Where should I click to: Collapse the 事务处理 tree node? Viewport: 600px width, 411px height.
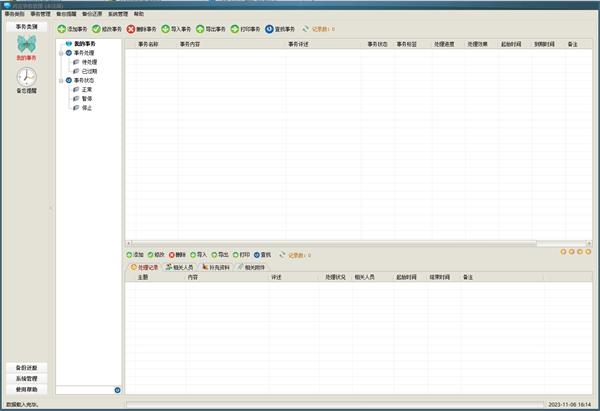coord(61,53)
